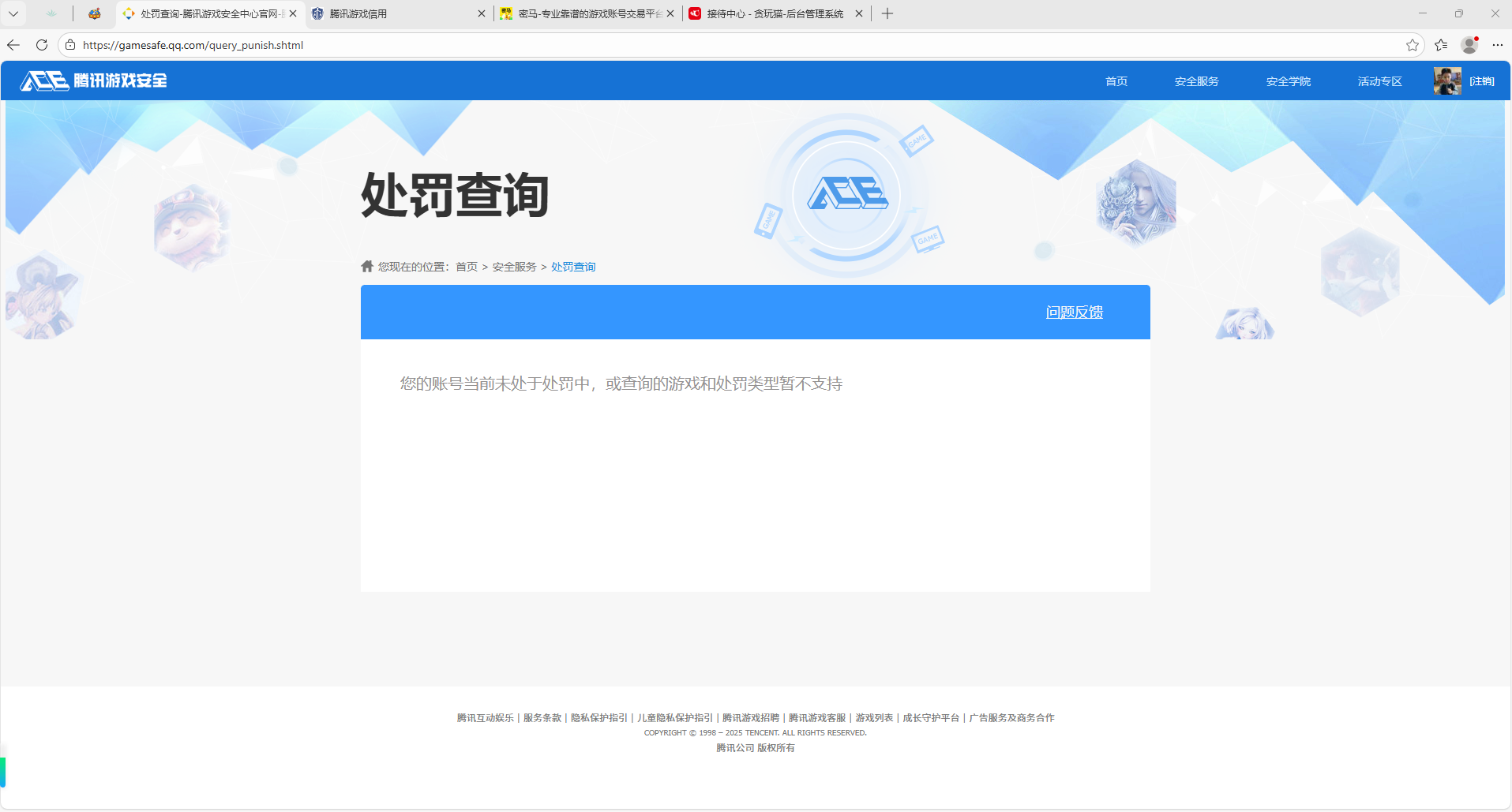Click the user avatar next to 注销
The height and width of the screenshot is (812, 1512).
pyautogui.click(x=1446, y=80)
